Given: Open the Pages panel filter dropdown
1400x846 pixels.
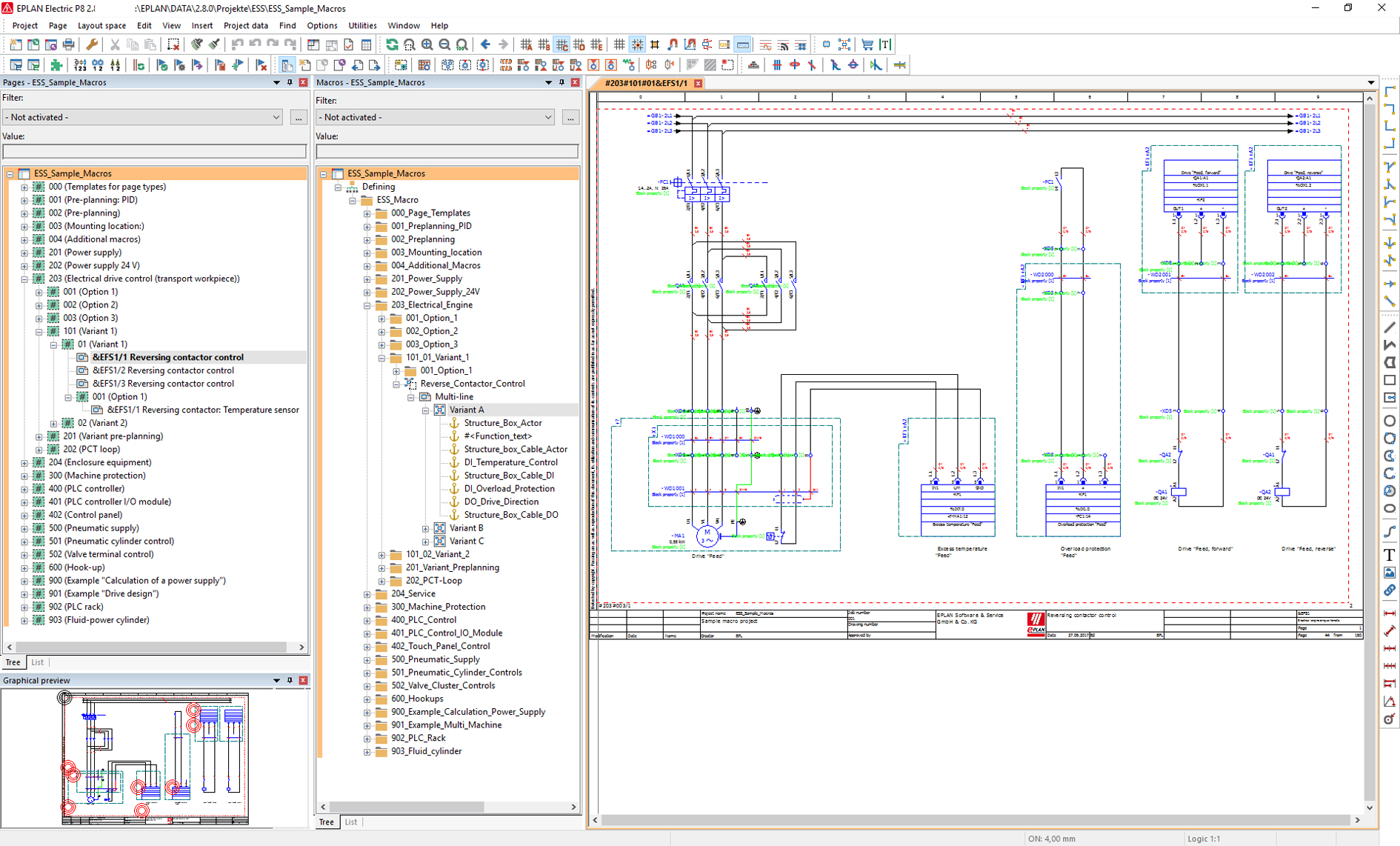Looking at the screenshot, I should click(x=276, y=117).
